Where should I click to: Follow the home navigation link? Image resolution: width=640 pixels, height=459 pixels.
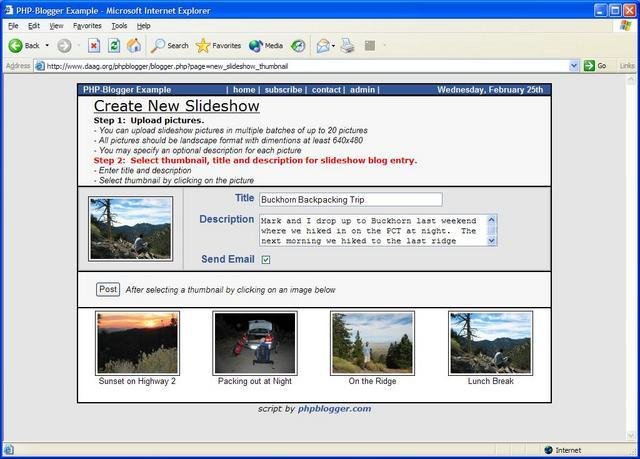pyautogui.click(x=244, y=90)
